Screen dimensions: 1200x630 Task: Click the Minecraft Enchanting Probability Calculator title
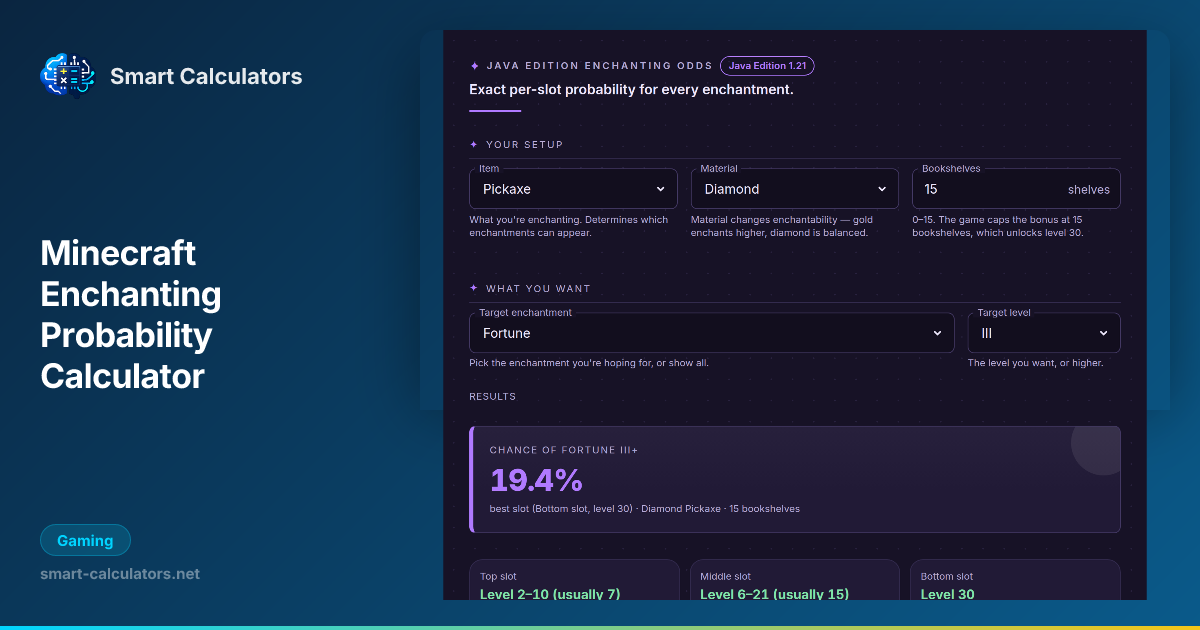(x=131, y=315)
